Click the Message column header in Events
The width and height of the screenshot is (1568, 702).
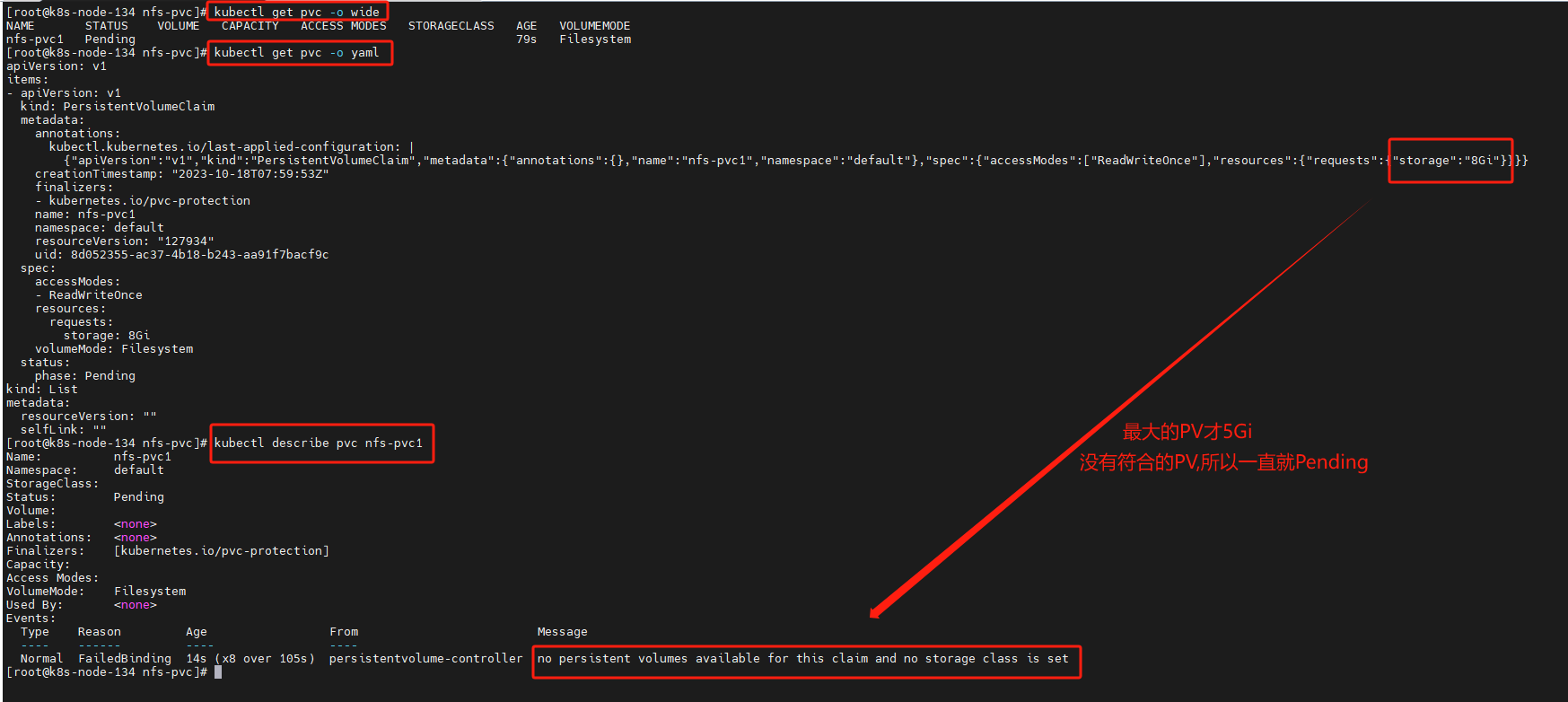click(x=562, y=631)
